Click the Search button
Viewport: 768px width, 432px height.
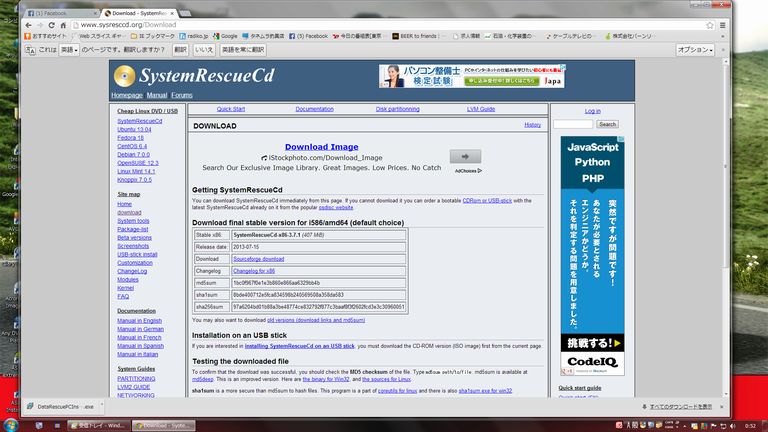pyautogui.click(x=607, y=124)
